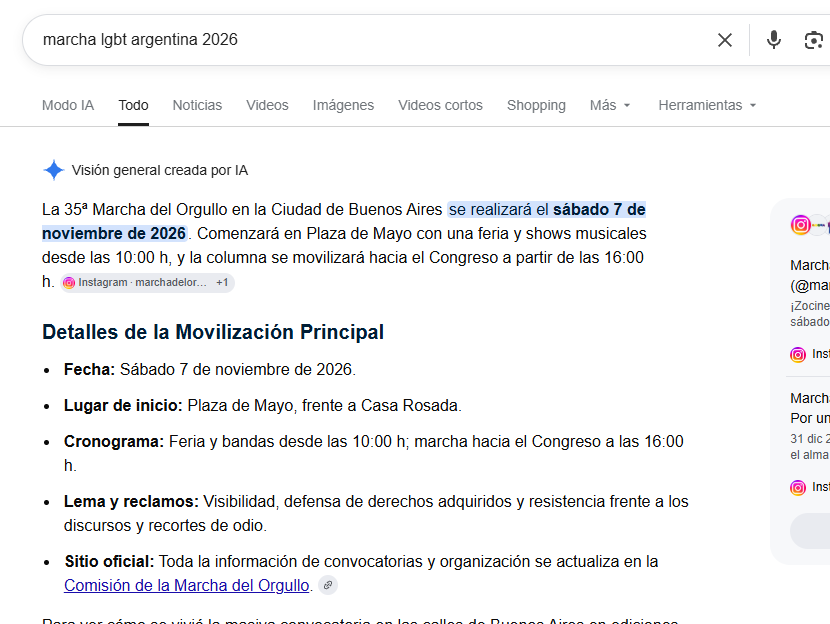The image size is (830, 624).
Task: Click the Fecha: Sábado 7 de noviembre line
Action: pyautogui.click(x=210, y=369)
